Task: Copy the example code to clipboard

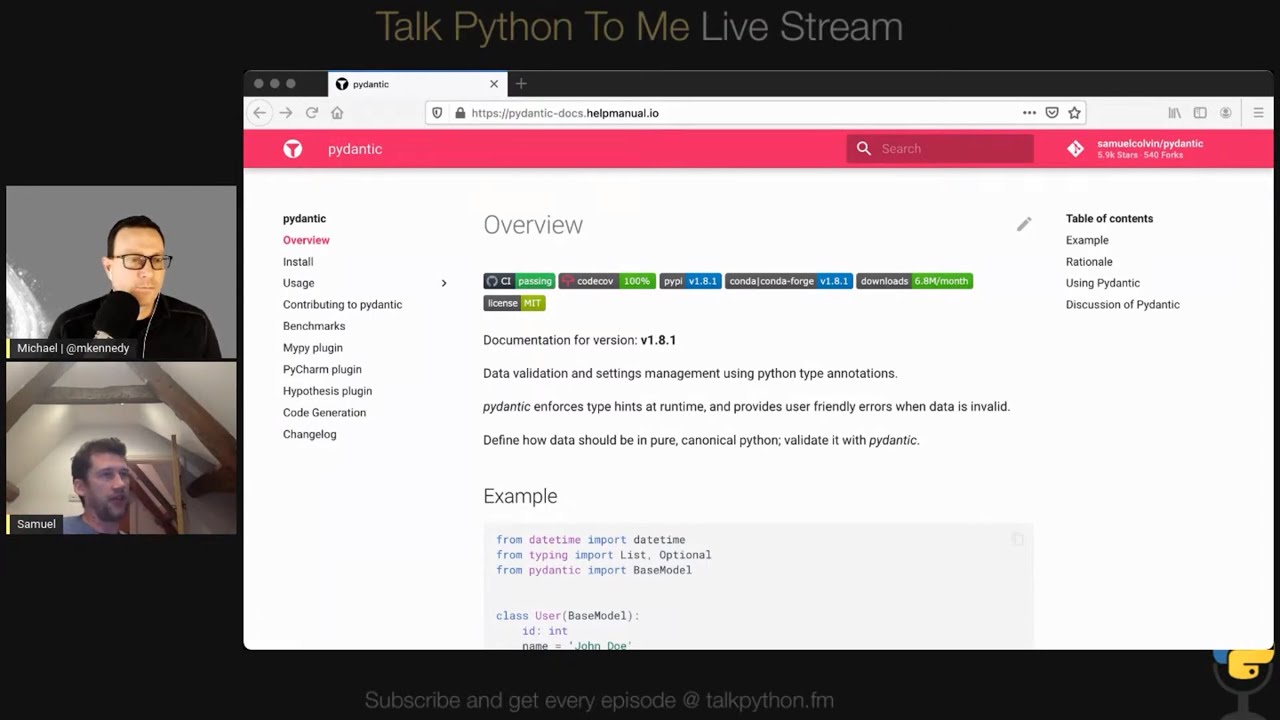Action: pos(1017,540)
